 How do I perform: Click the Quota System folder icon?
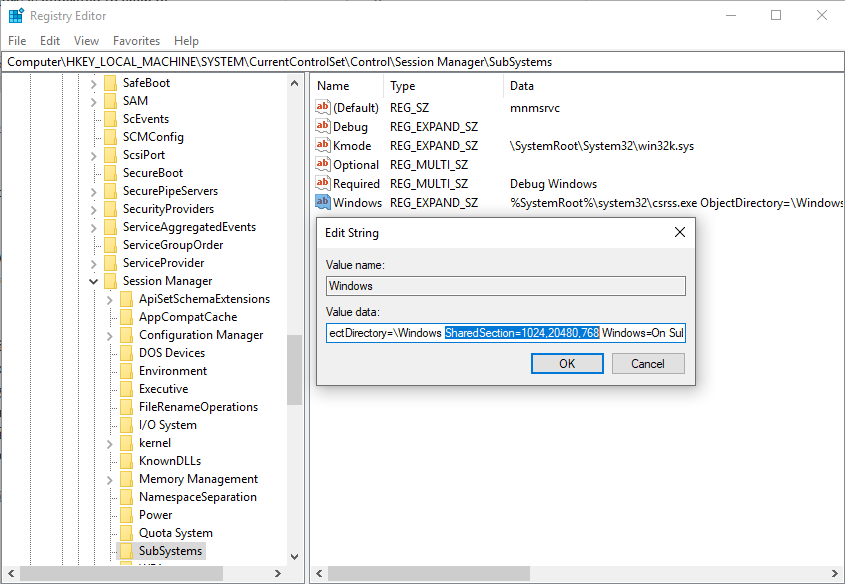click(126, 533)
